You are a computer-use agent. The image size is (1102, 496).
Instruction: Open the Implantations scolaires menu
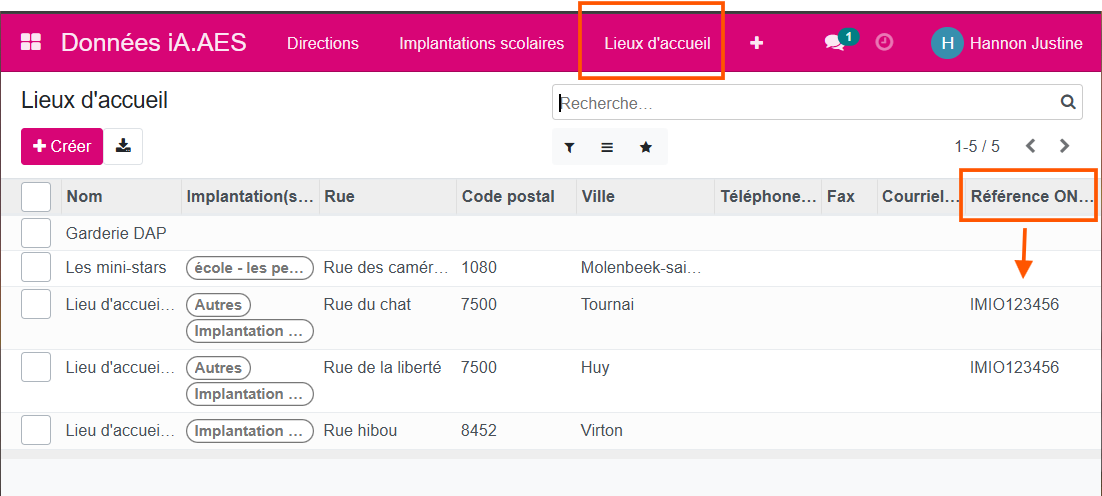tap(481, 43)
